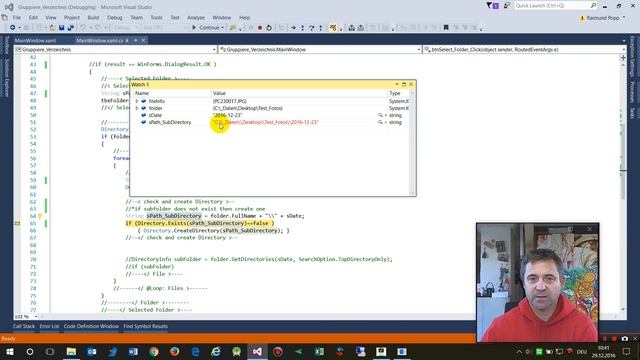Viewport: 640px width, 360px height.
Task: Click the Open File icon in toolbar
Action: pyautogui.click(x=52, y=28)
